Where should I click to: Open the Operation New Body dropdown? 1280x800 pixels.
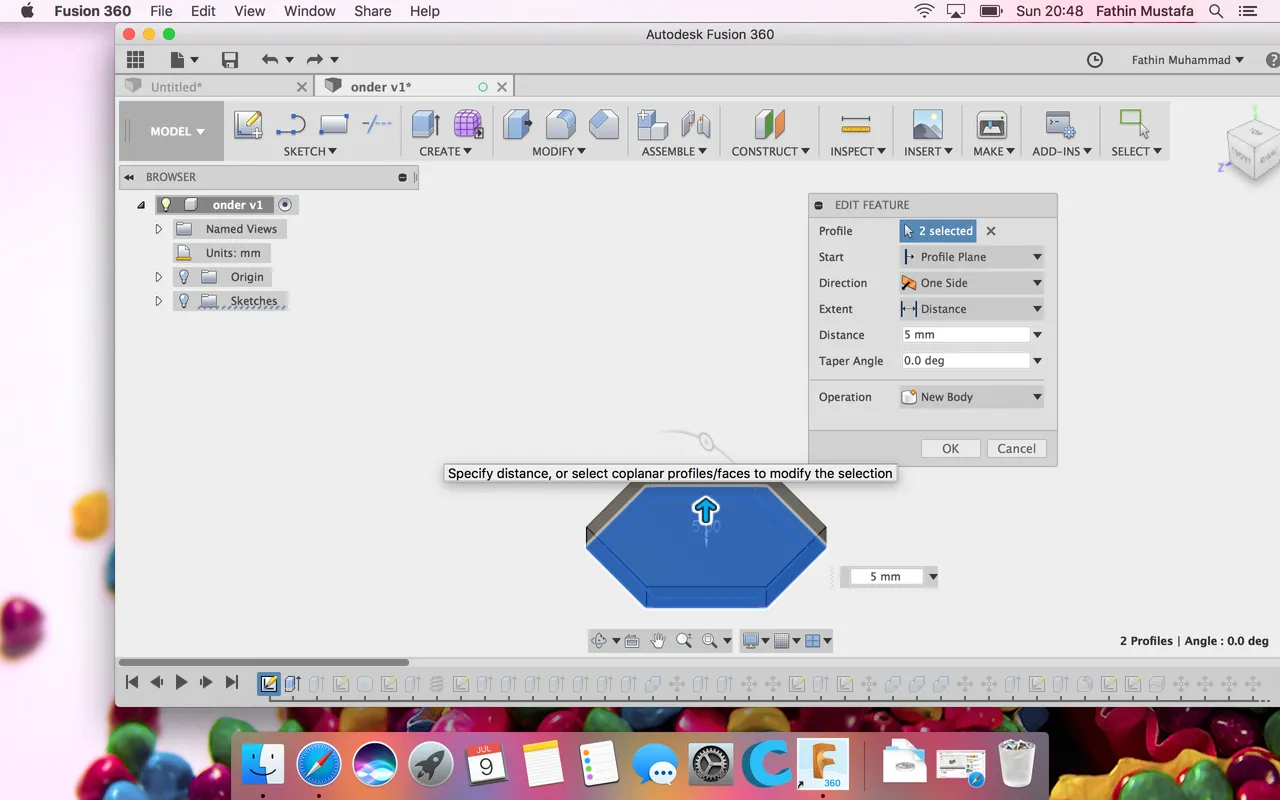(x=972, y=397)
